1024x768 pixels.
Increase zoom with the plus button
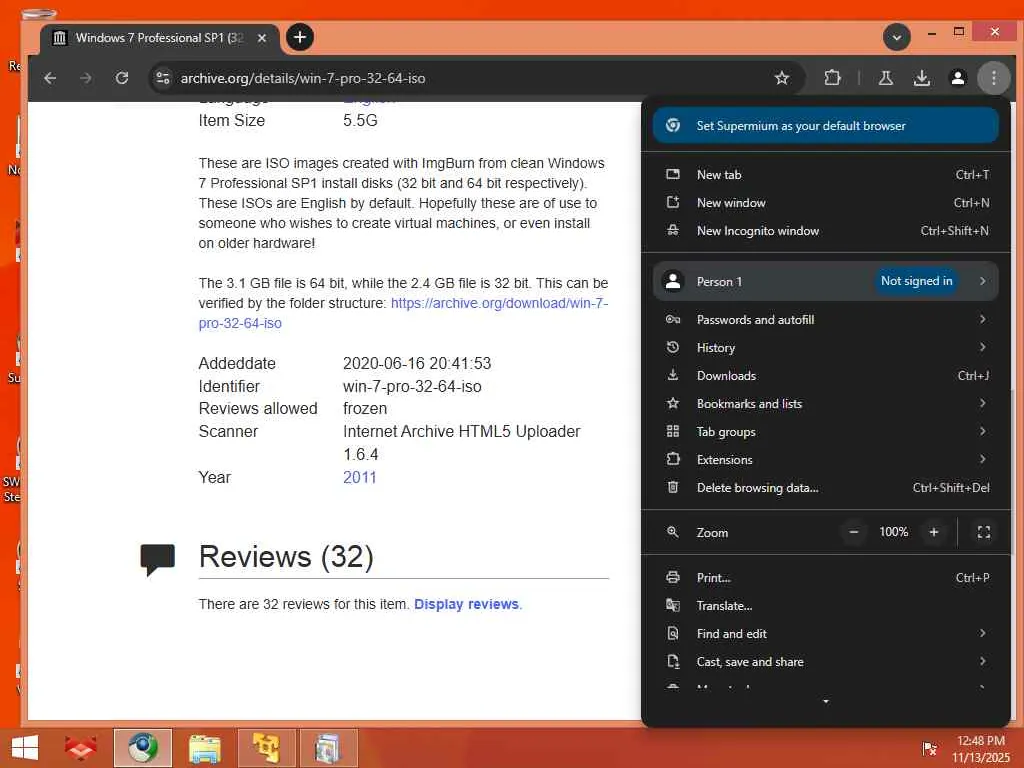(934, 532)
